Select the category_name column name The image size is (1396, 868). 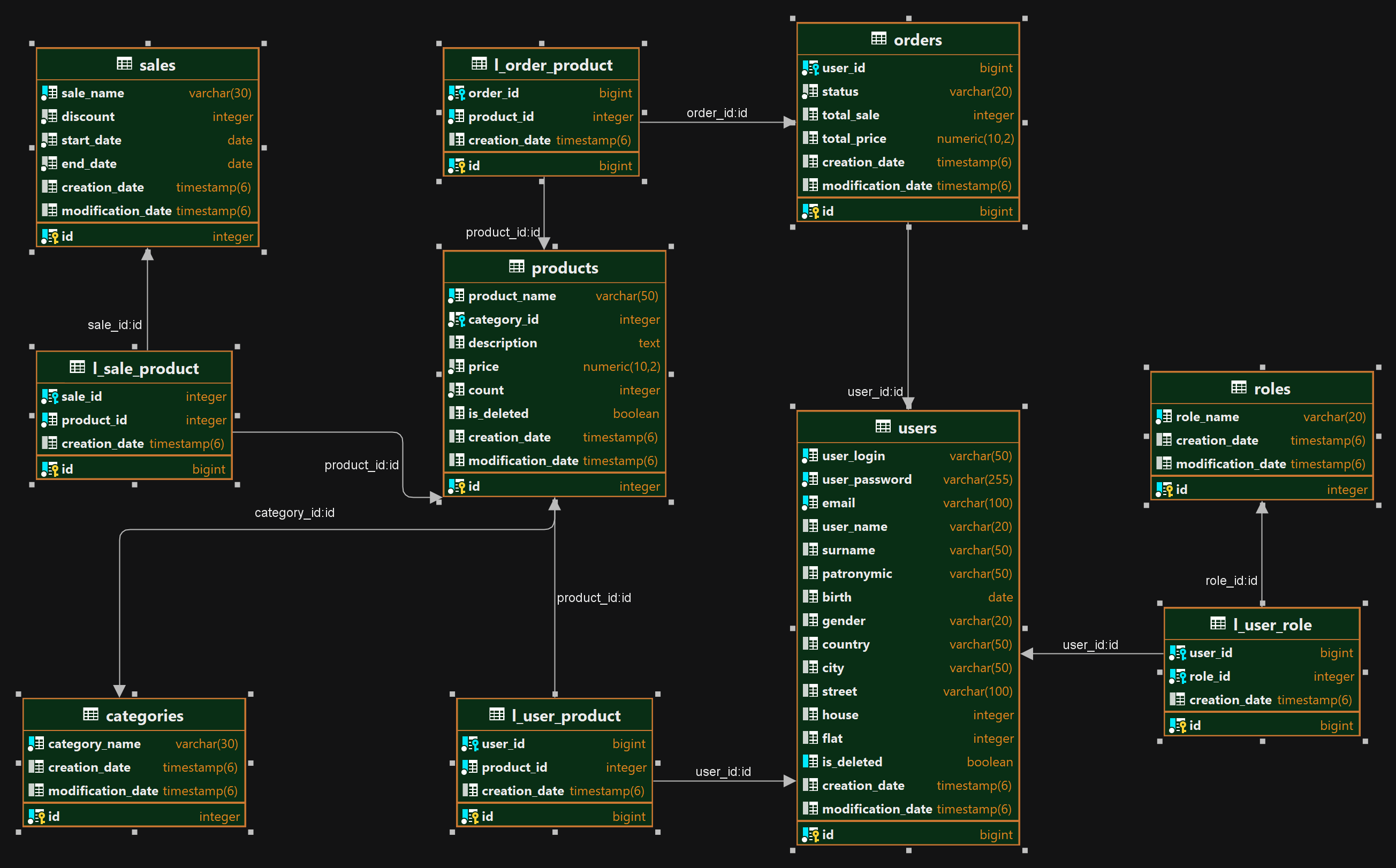click(x=94, y=744)
